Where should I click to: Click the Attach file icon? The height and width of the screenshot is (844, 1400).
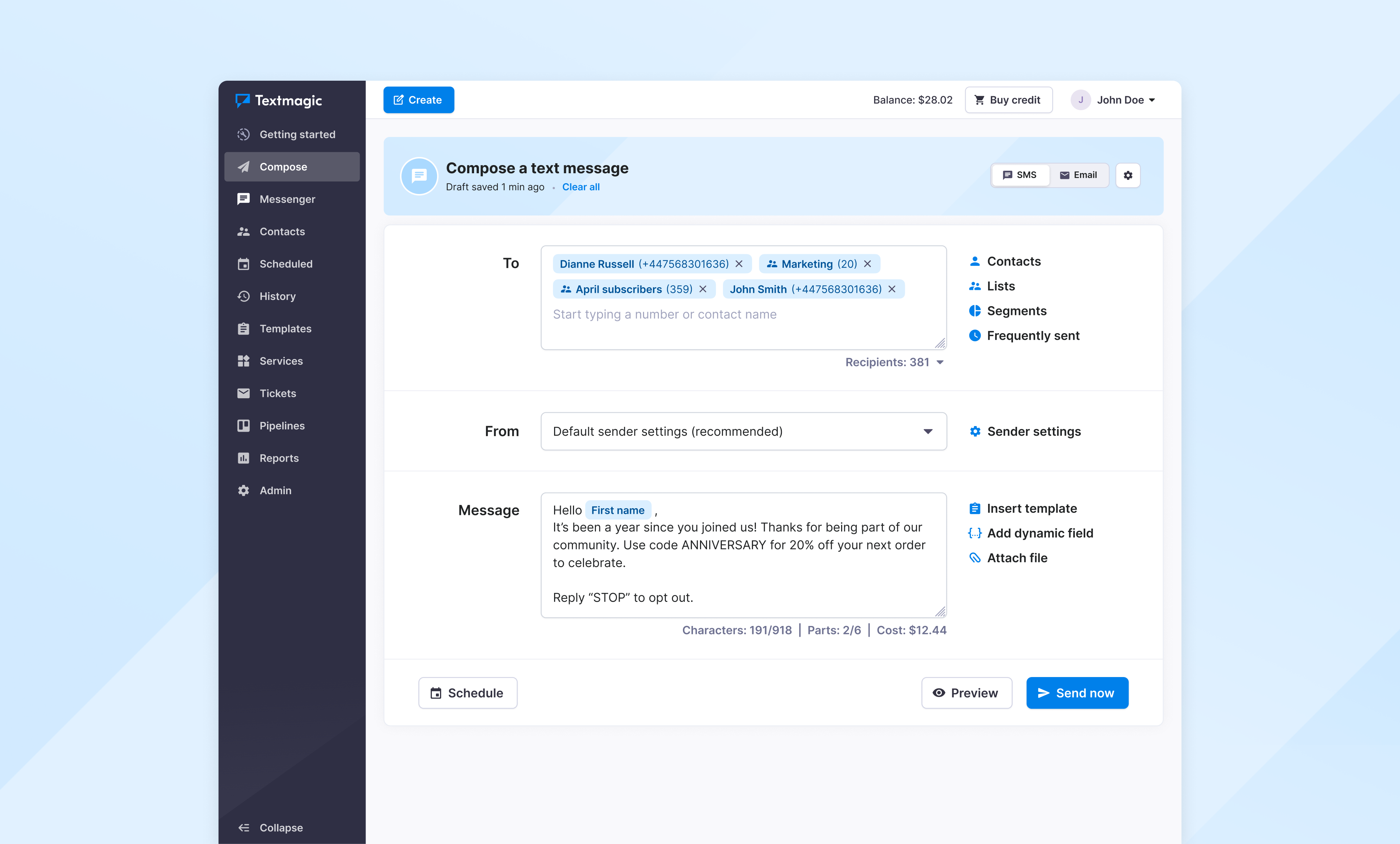click(975, 558)
